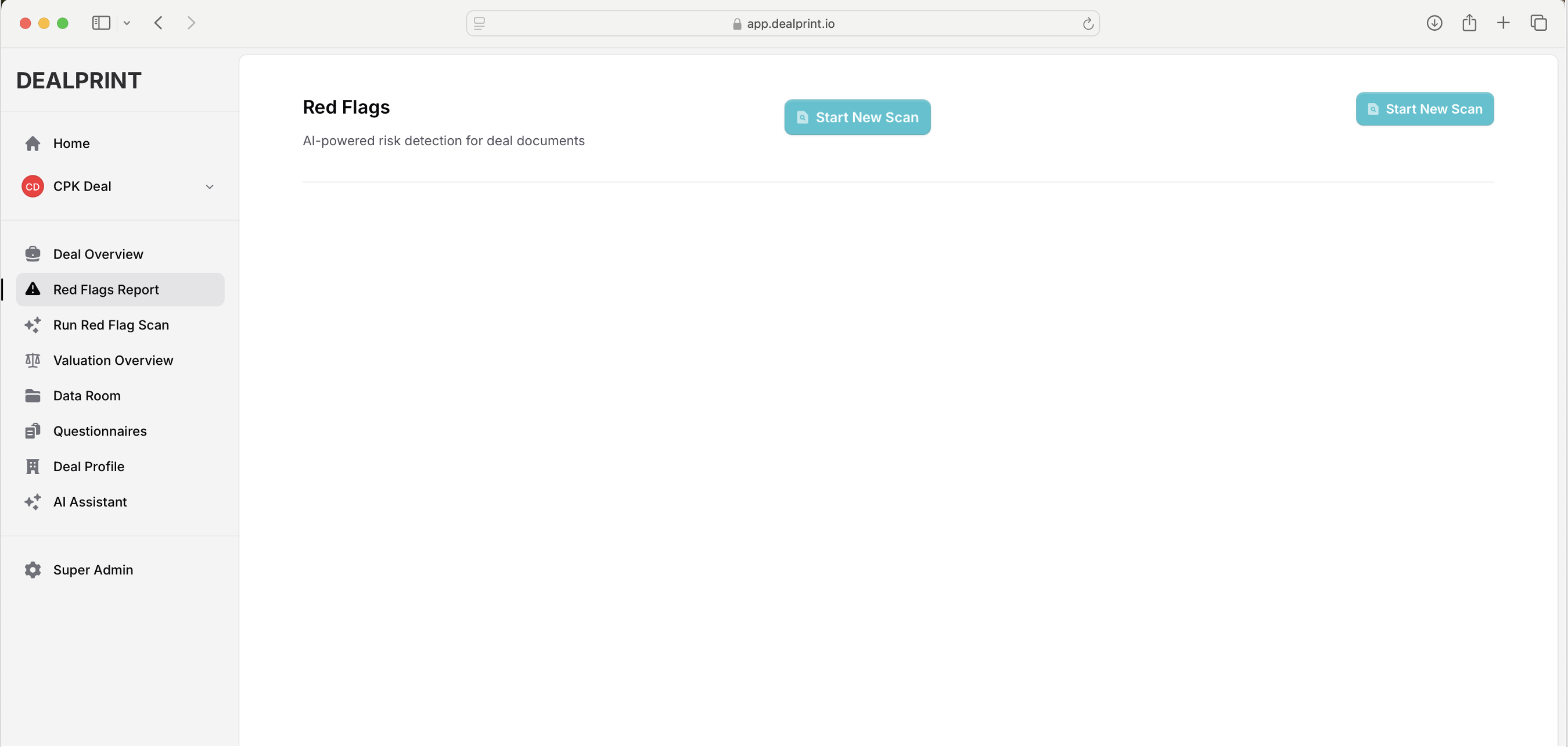Image resolution: width=1568 pixels, height=747 pixels.
Task: Open Deal Profile via the building icon
Action: (33, 466)
